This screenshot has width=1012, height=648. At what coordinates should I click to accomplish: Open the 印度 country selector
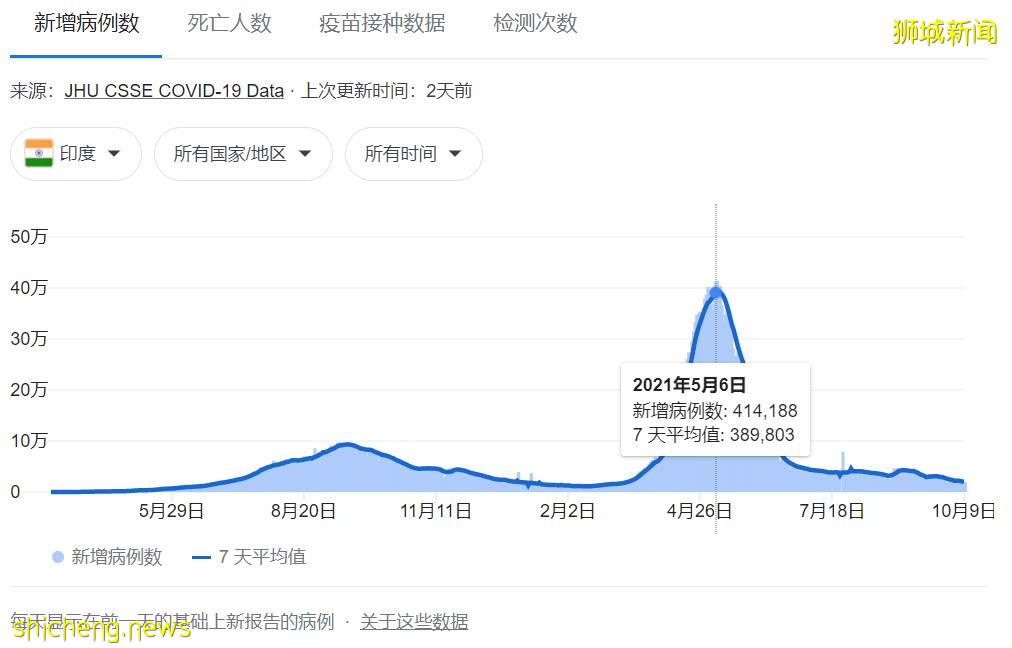[75, 154]
